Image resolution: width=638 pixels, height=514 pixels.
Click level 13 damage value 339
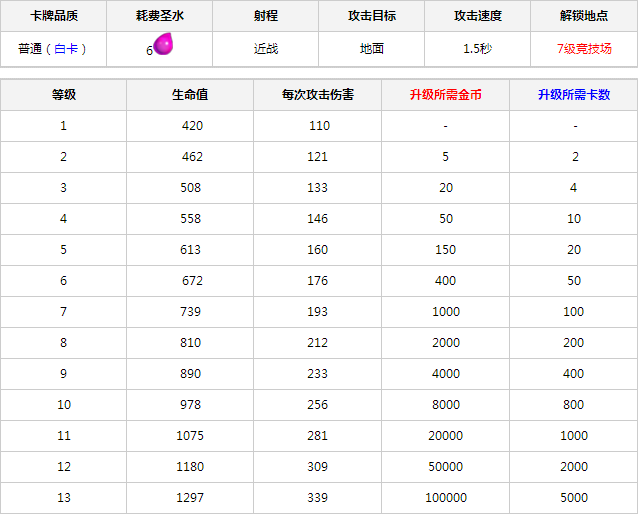pyautogui.click(x=317, y=498)
